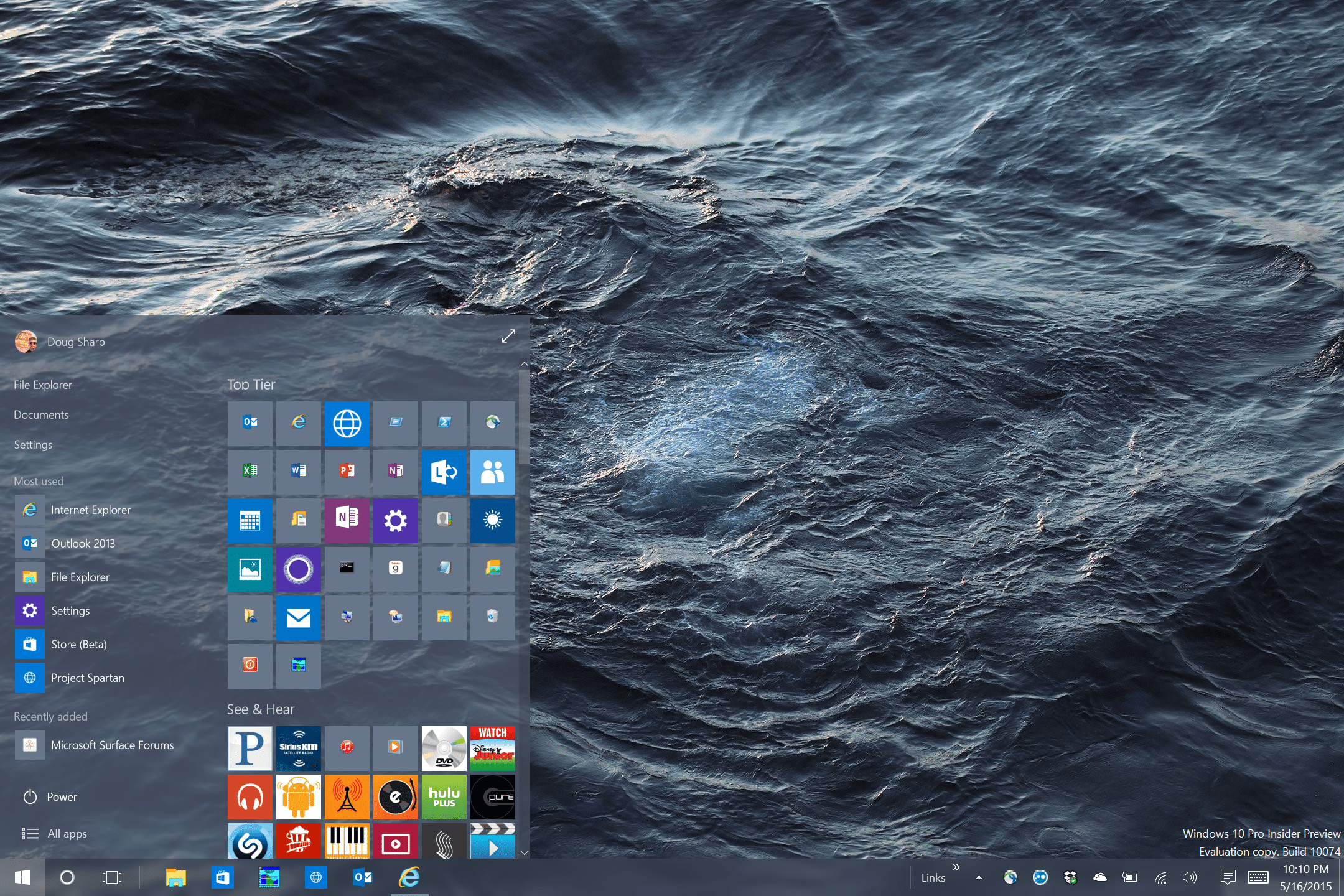Open the Lync tile

(444, 472)
